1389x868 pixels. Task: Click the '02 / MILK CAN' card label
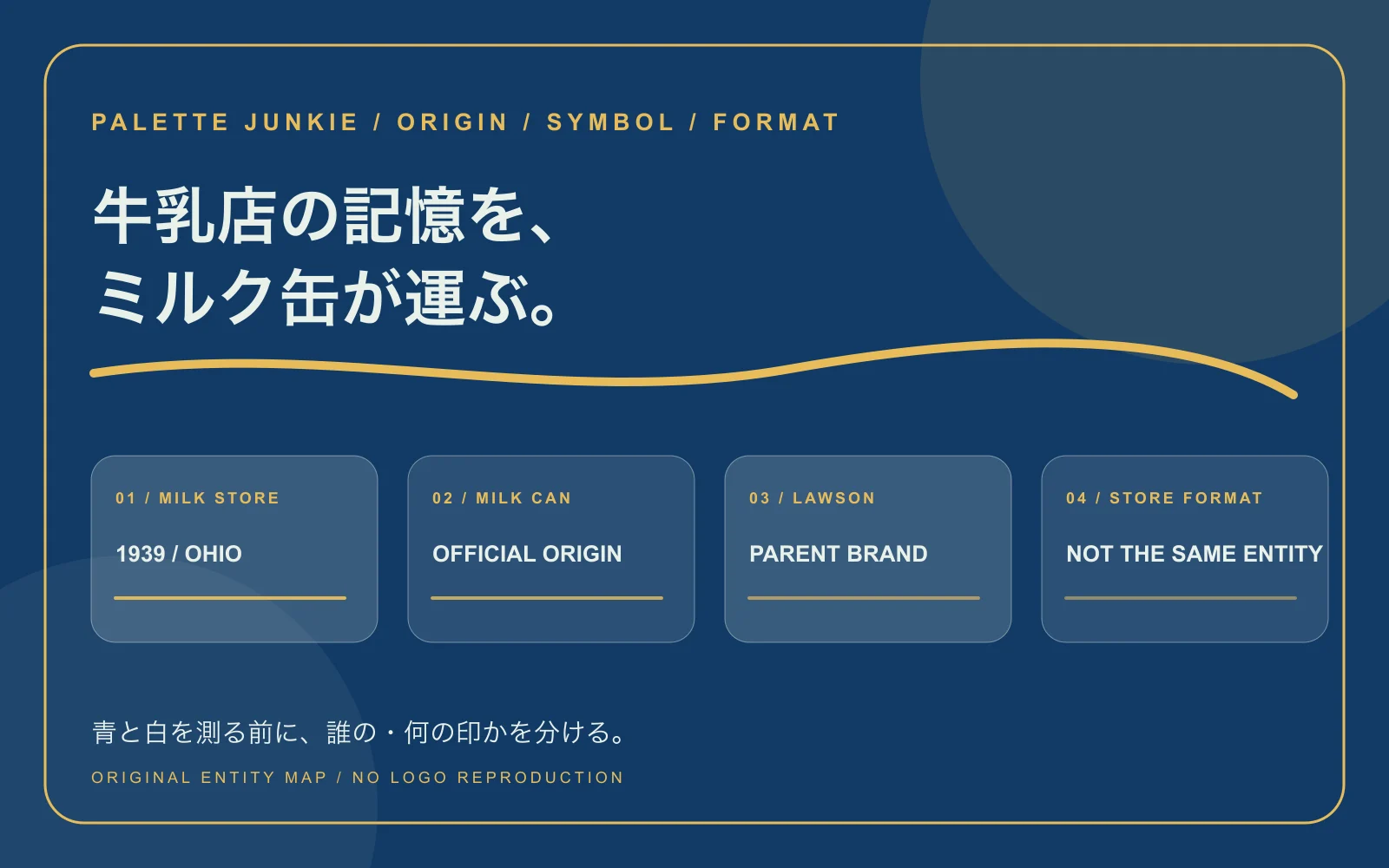tap(502, 498)
